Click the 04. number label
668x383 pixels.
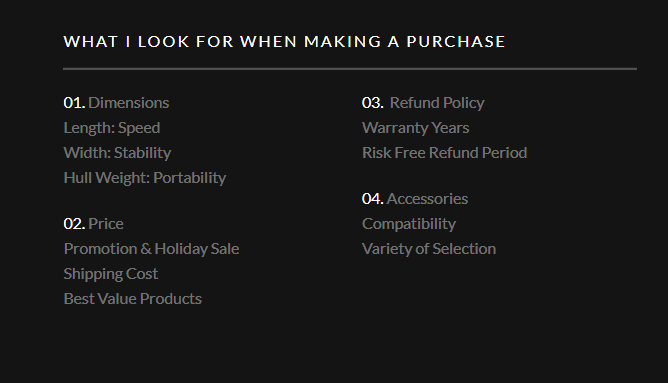[373, 199]
